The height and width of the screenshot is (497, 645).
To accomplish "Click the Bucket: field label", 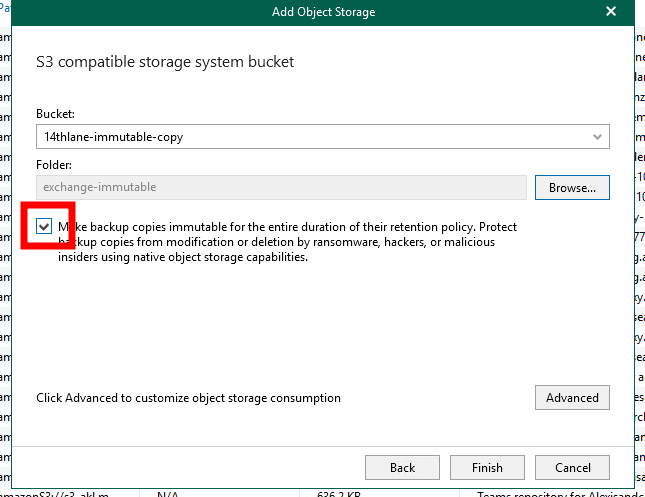I will pyautogui.click(x=55, y=114).
